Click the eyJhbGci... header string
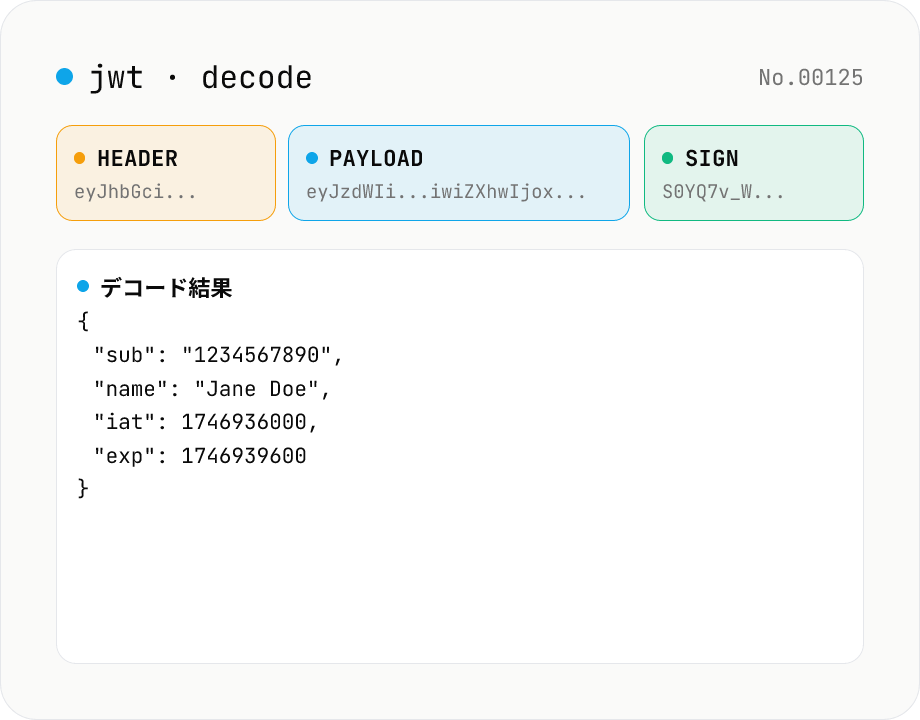This screenshot has height=720, width=920. [136, 192]
